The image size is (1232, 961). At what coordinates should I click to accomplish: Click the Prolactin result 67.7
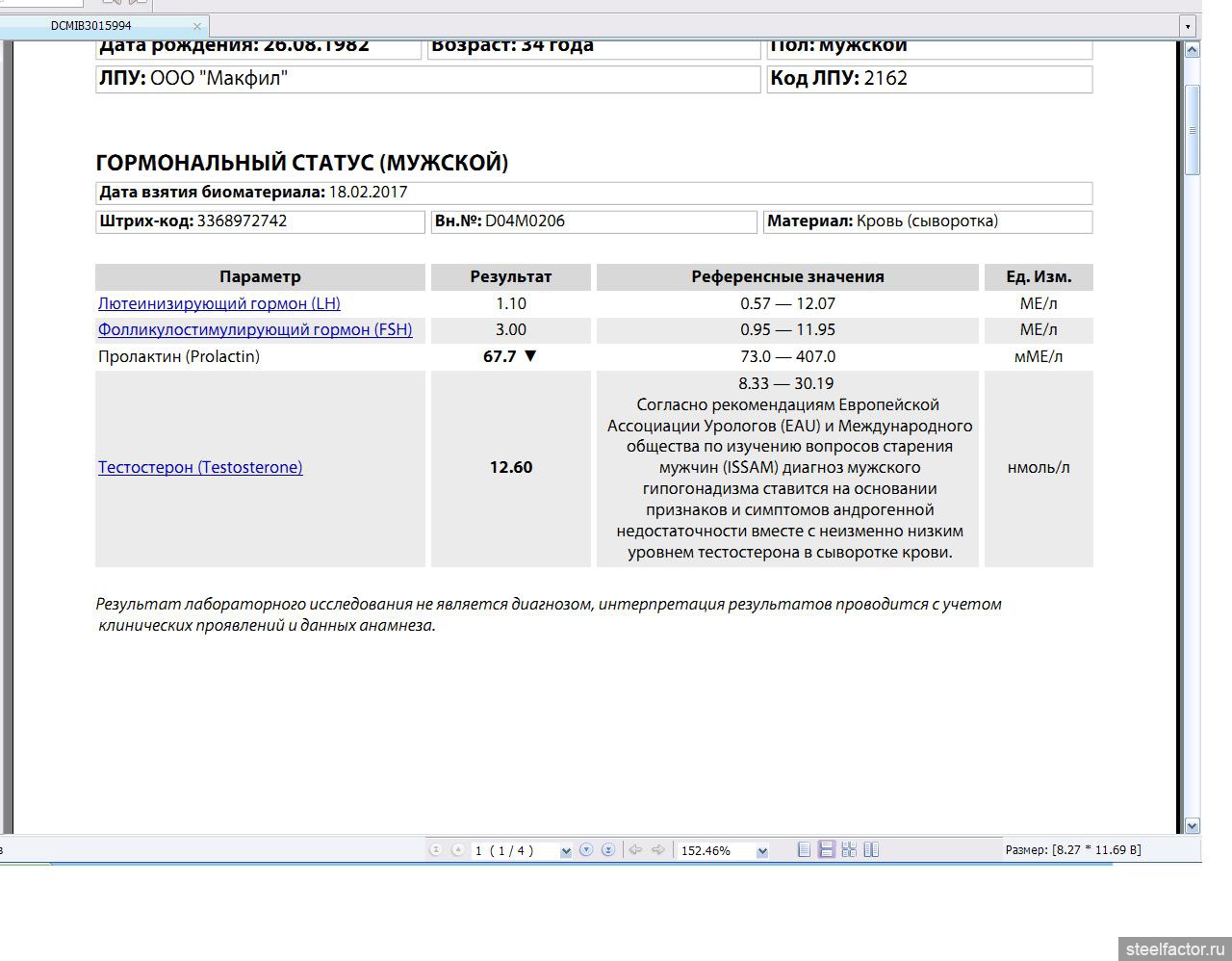pos(510,356)
